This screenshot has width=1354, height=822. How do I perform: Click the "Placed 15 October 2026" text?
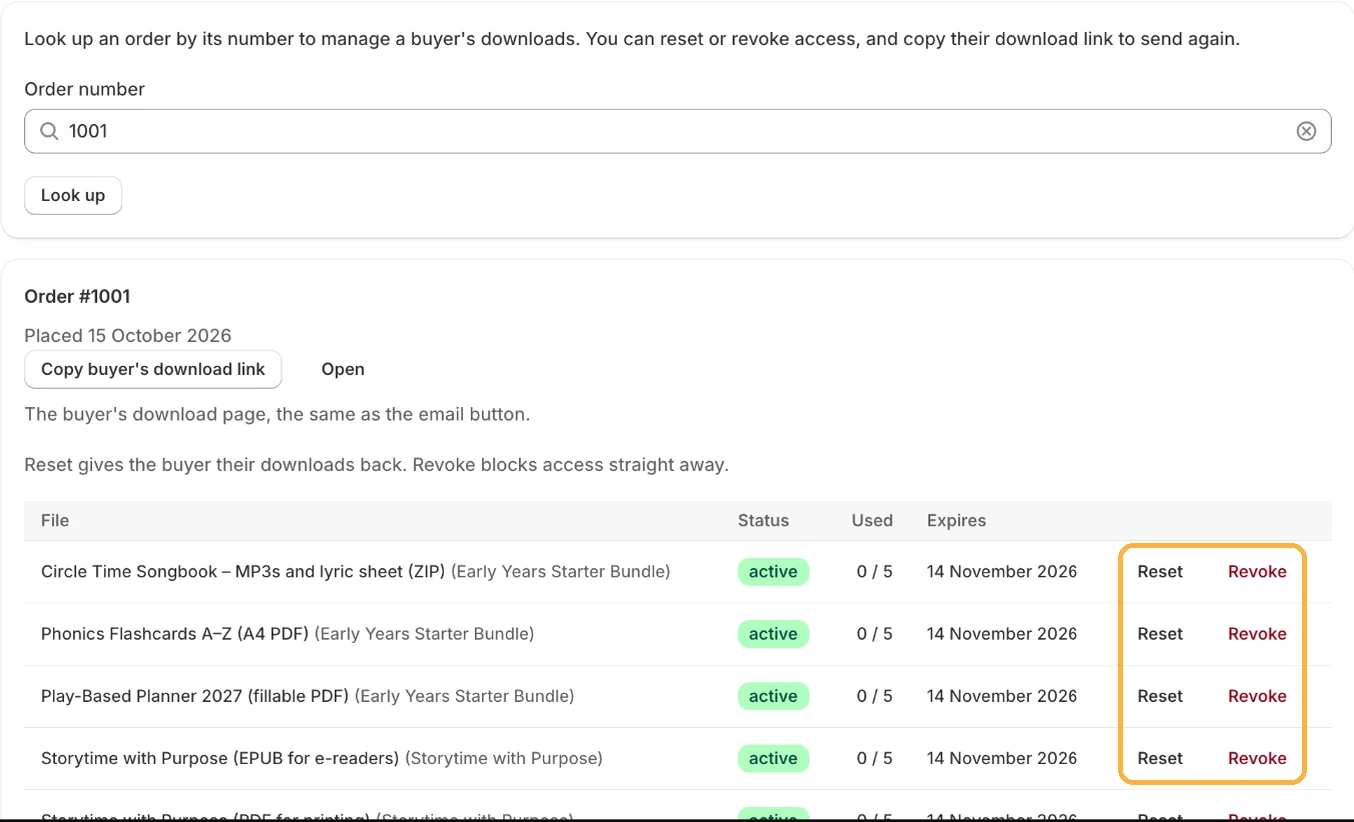click(x=128, y=335)
